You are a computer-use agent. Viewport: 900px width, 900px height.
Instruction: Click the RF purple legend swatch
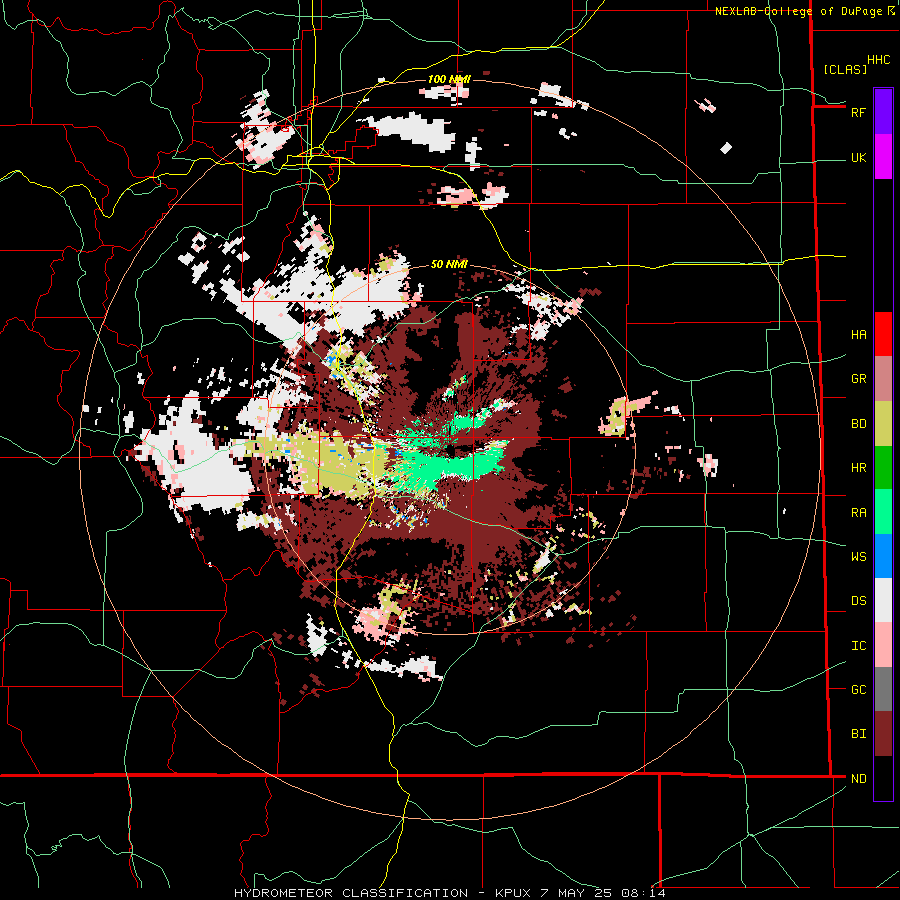[883, 112]
